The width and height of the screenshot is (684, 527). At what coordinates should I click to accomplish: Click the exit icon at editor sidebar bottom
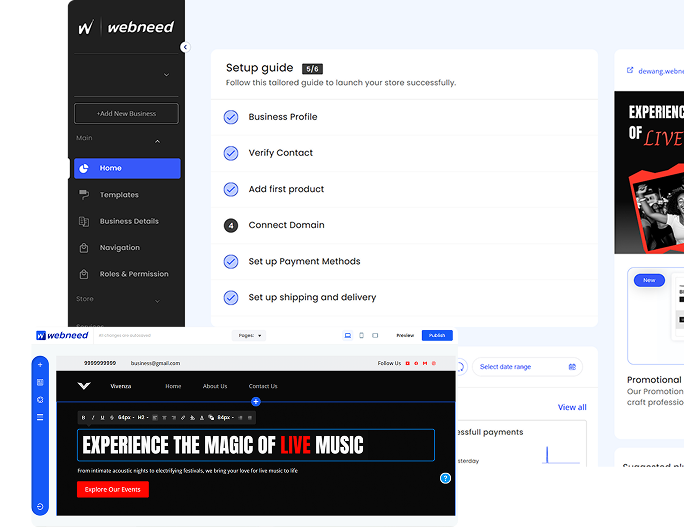(x=40, y=506)
